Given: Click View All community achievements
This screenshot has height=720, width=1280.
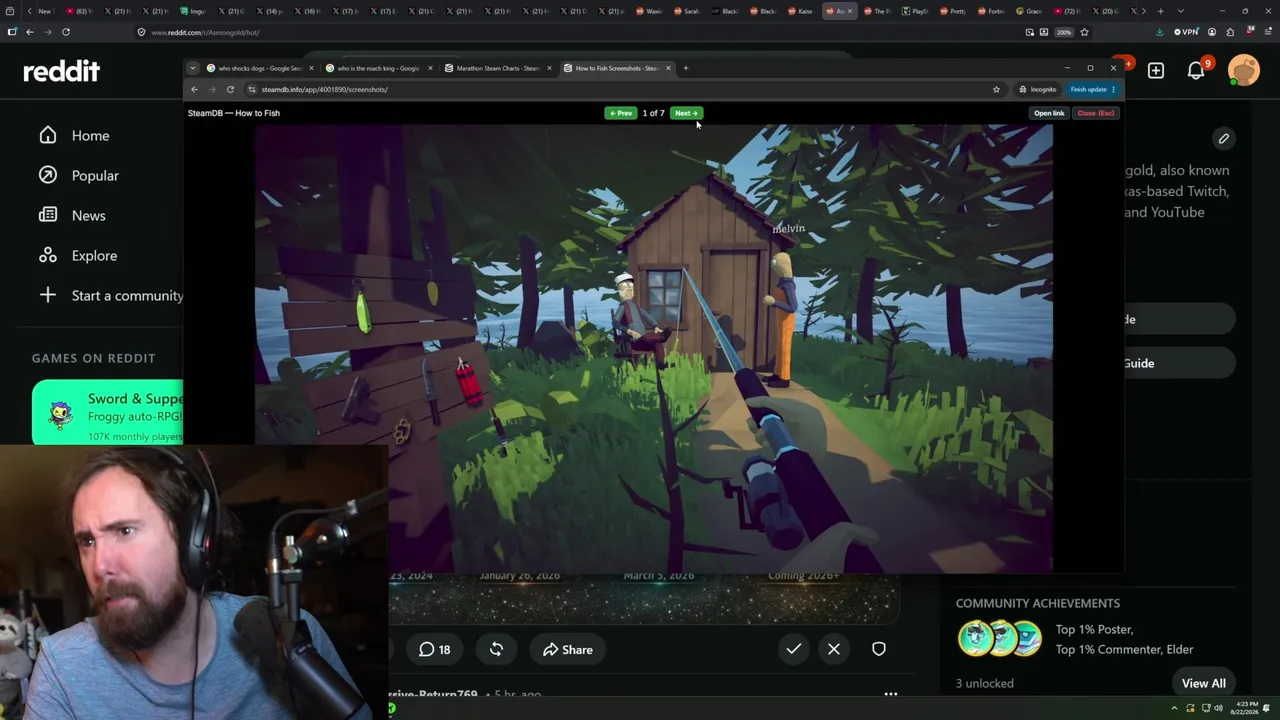Looking at the screenshot, I should 1203,684.
